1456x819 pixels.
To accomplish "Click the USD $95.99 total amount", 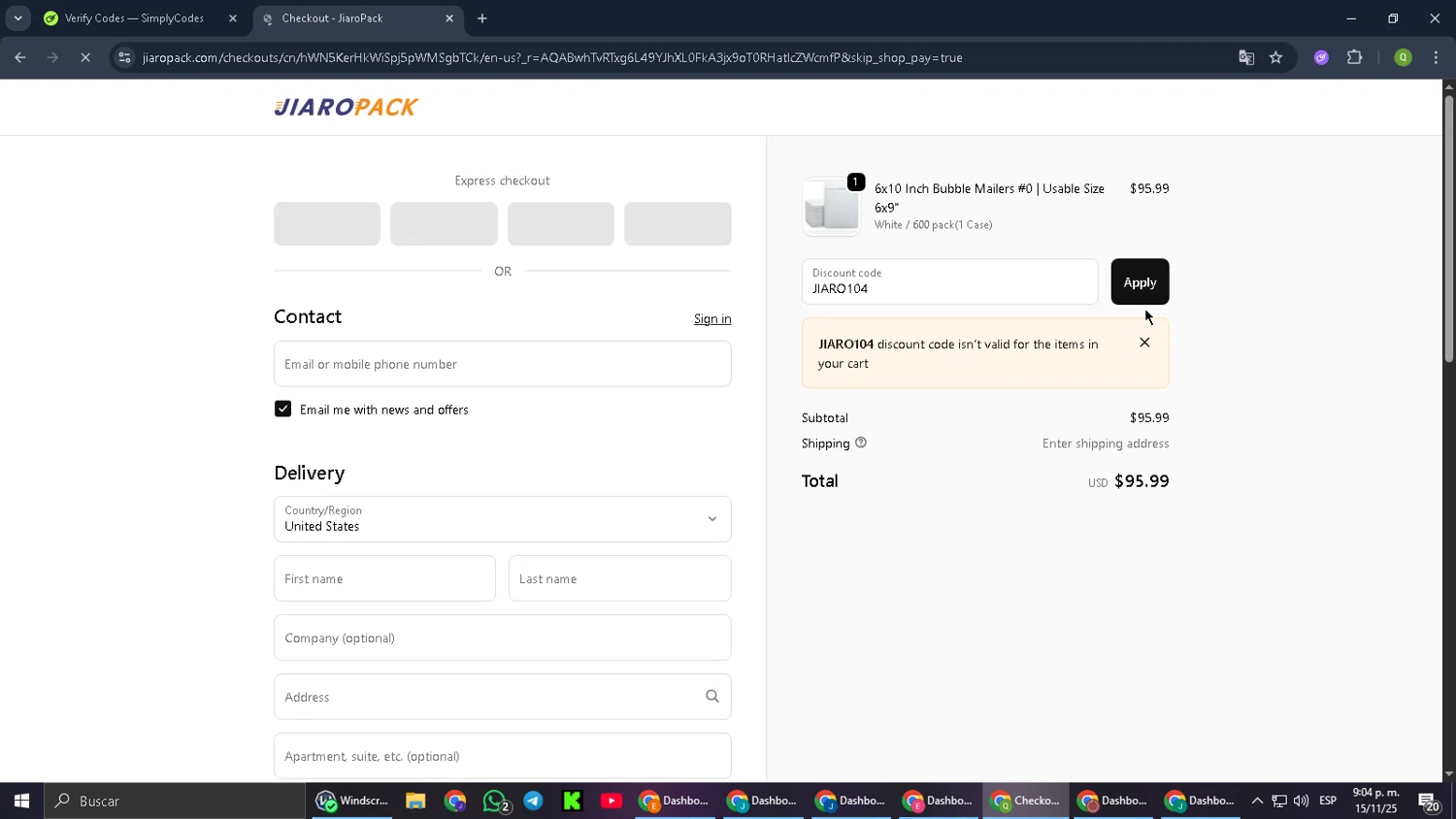I will (x=1128, y=481).
